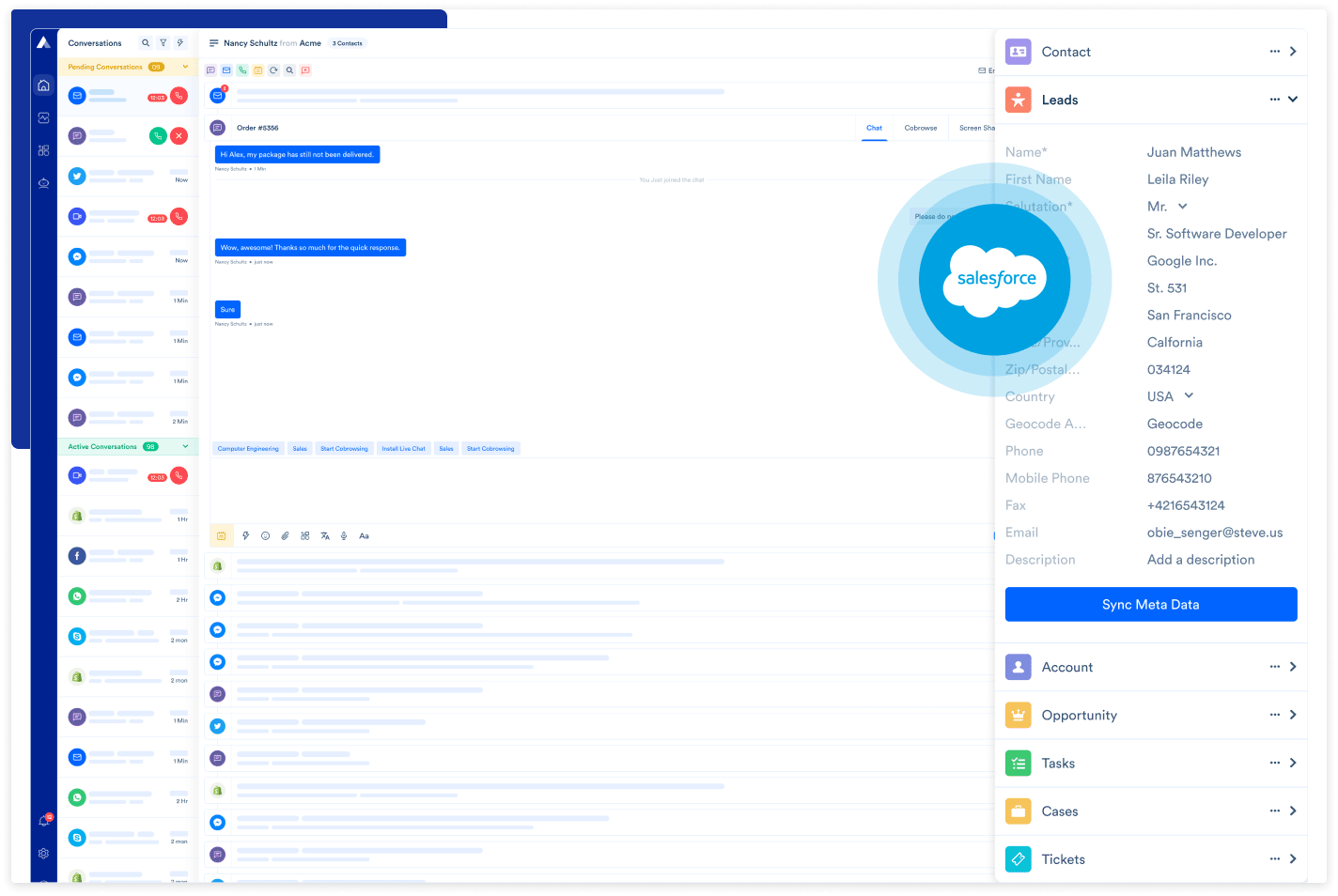Collapse the Active Conversations section
Viewport: 1338px width, 896px height.
pyautogui.click(x=185, y=447)
